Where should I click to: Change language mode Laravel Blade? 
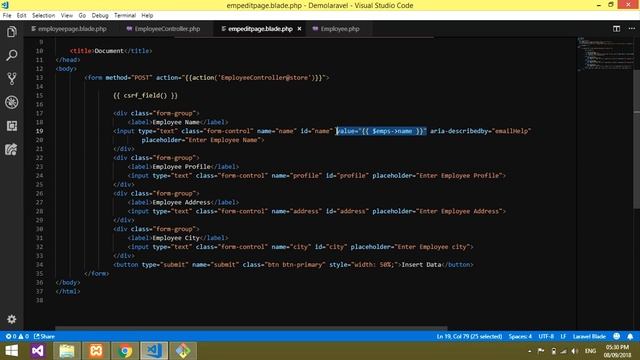click(589, 336)
